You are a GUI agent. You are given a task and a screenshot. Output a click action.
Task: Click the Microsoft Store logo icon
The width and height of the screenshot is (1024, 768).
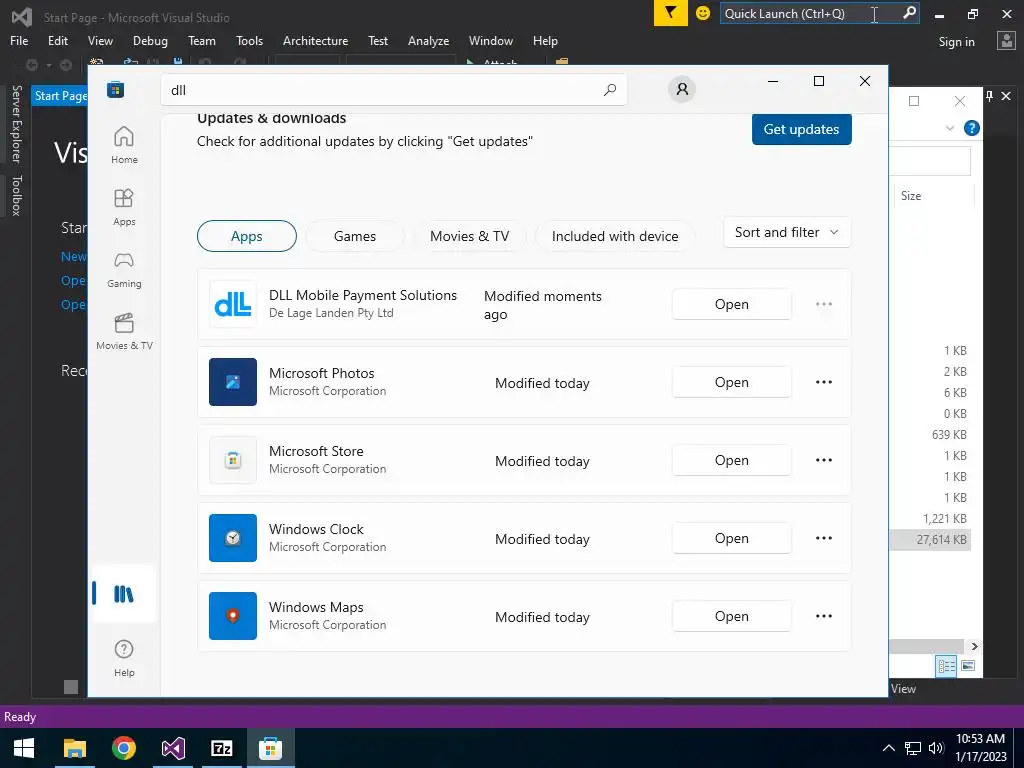[x=116, y=89]
